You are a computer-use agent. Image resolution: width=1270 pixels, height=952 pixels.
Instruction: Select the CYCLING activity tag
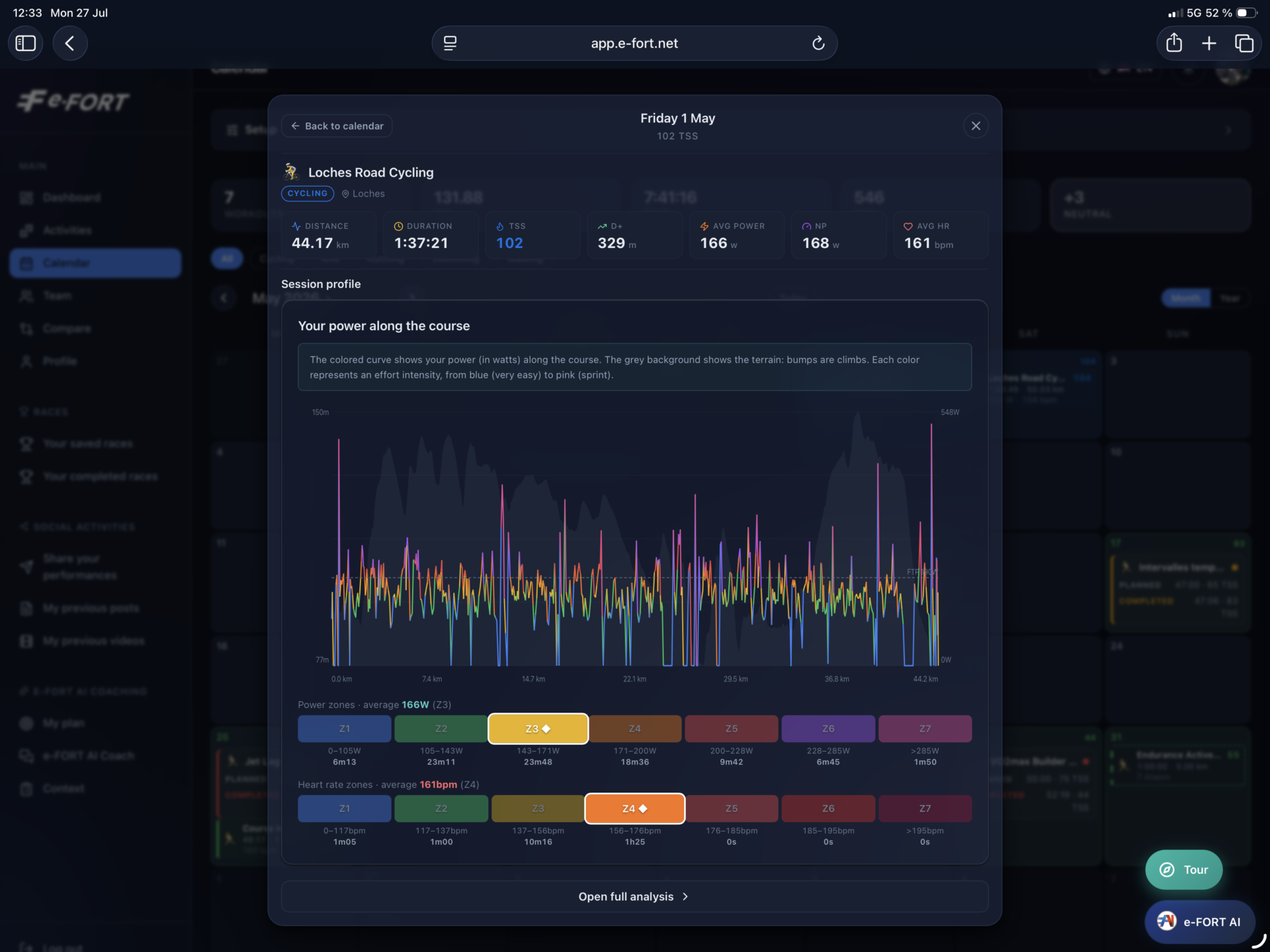[308, 193]
